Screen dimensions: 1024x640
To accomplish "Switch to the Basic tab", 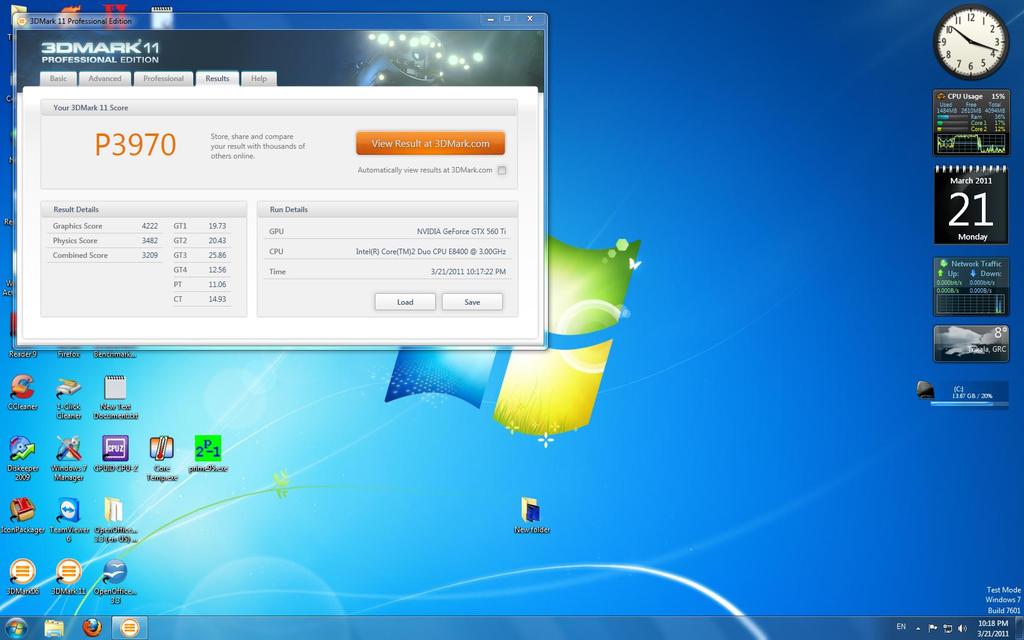I will [58, 78].
